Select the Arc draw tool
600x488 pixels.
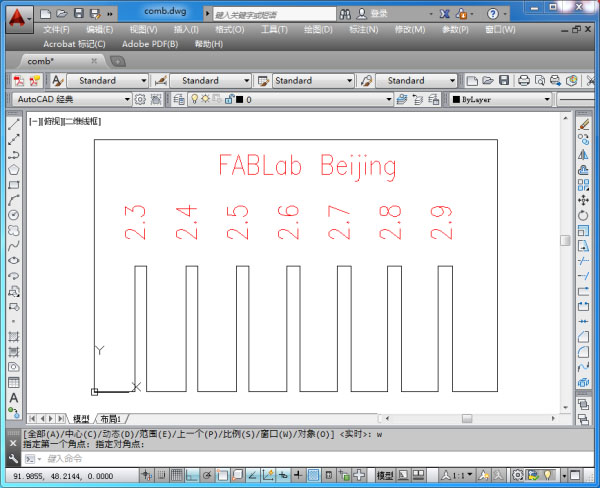point(14,200)
